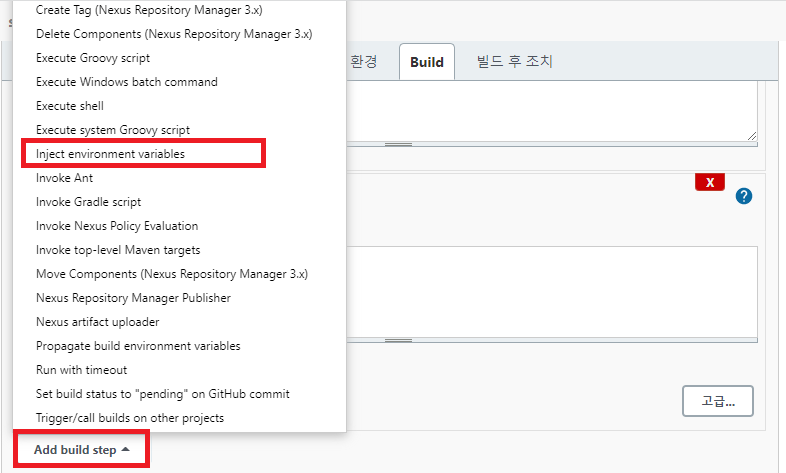
Task: Select Nexus Repository Manager Publisher
Action: click(x=133, y=298)
